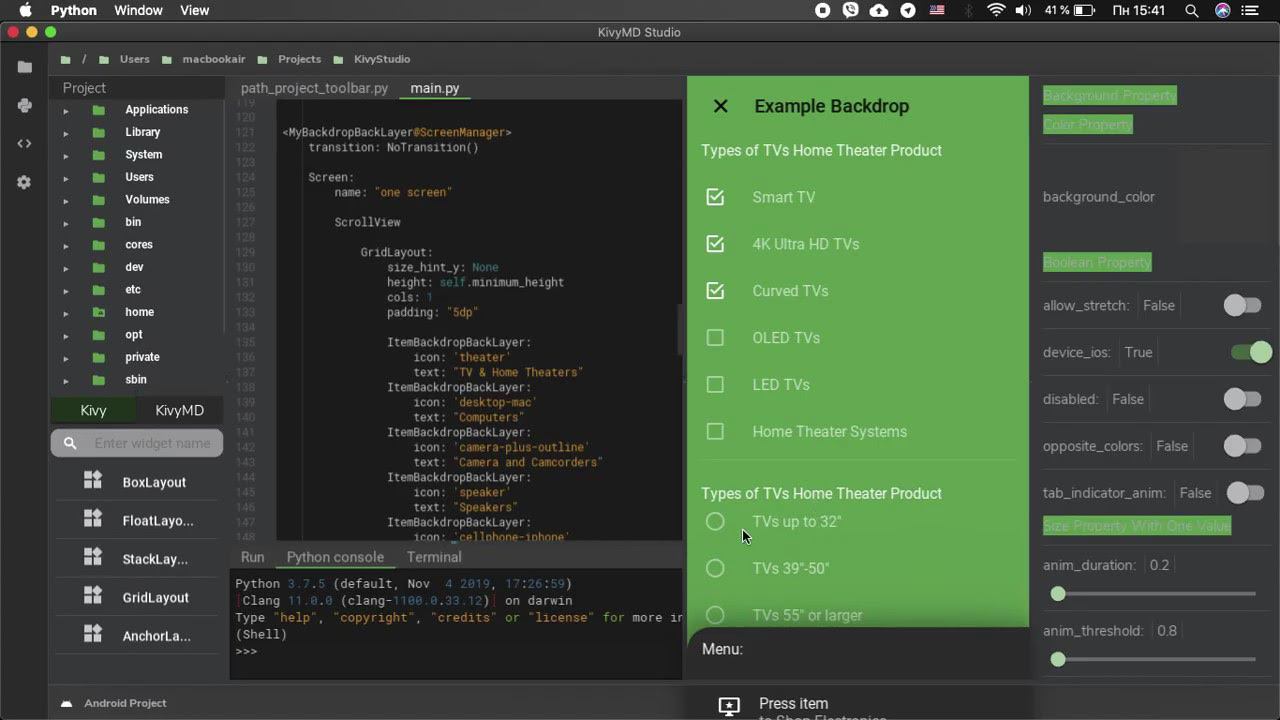The height and width of the screenshot is (720, 1280).
Task: Open macOS Spotlight search icon
Action: coord(1191,11)
